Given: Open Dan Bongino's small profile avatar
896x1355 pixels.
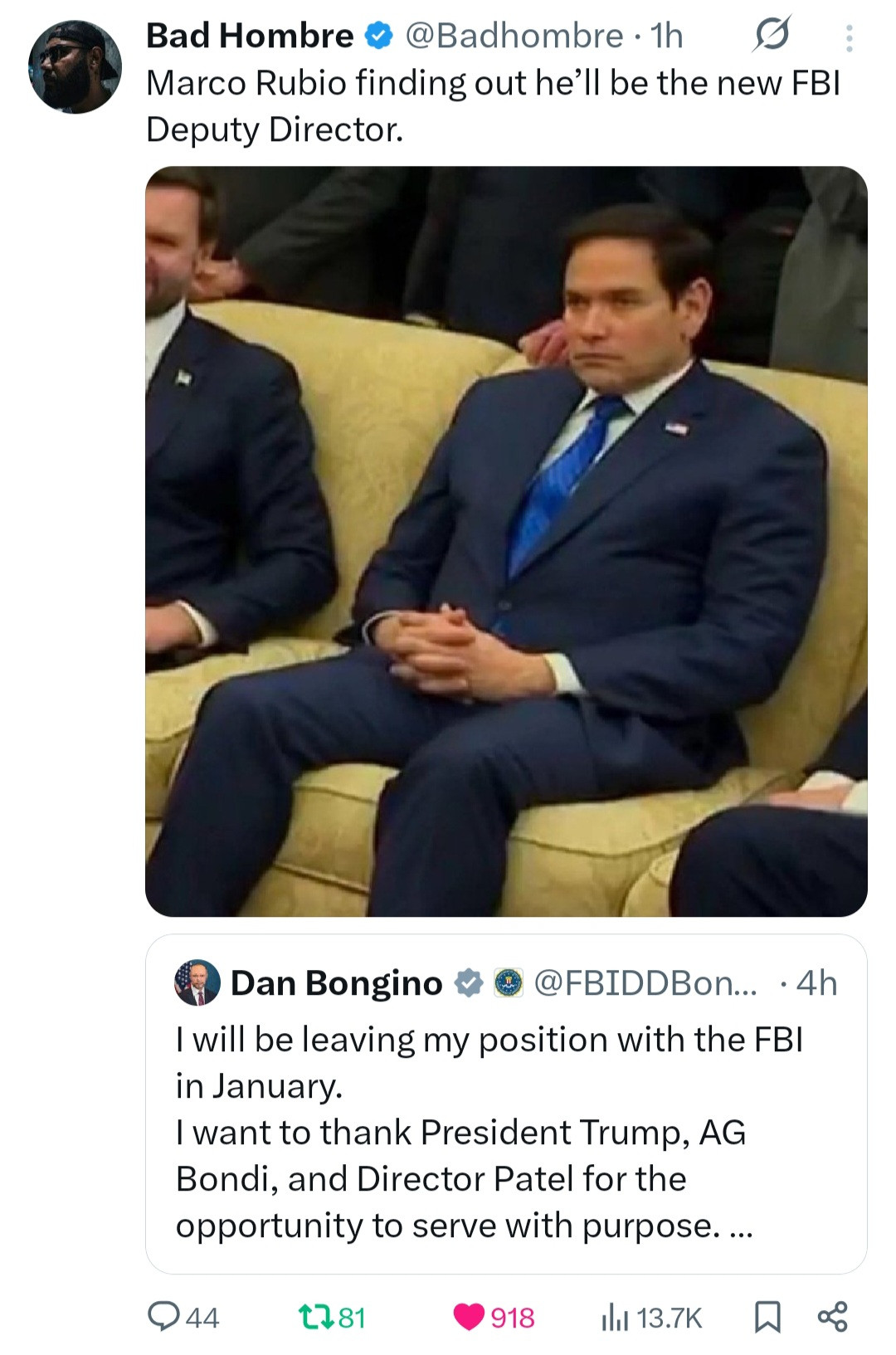Looking at the screenshot, I should (197, 982).
